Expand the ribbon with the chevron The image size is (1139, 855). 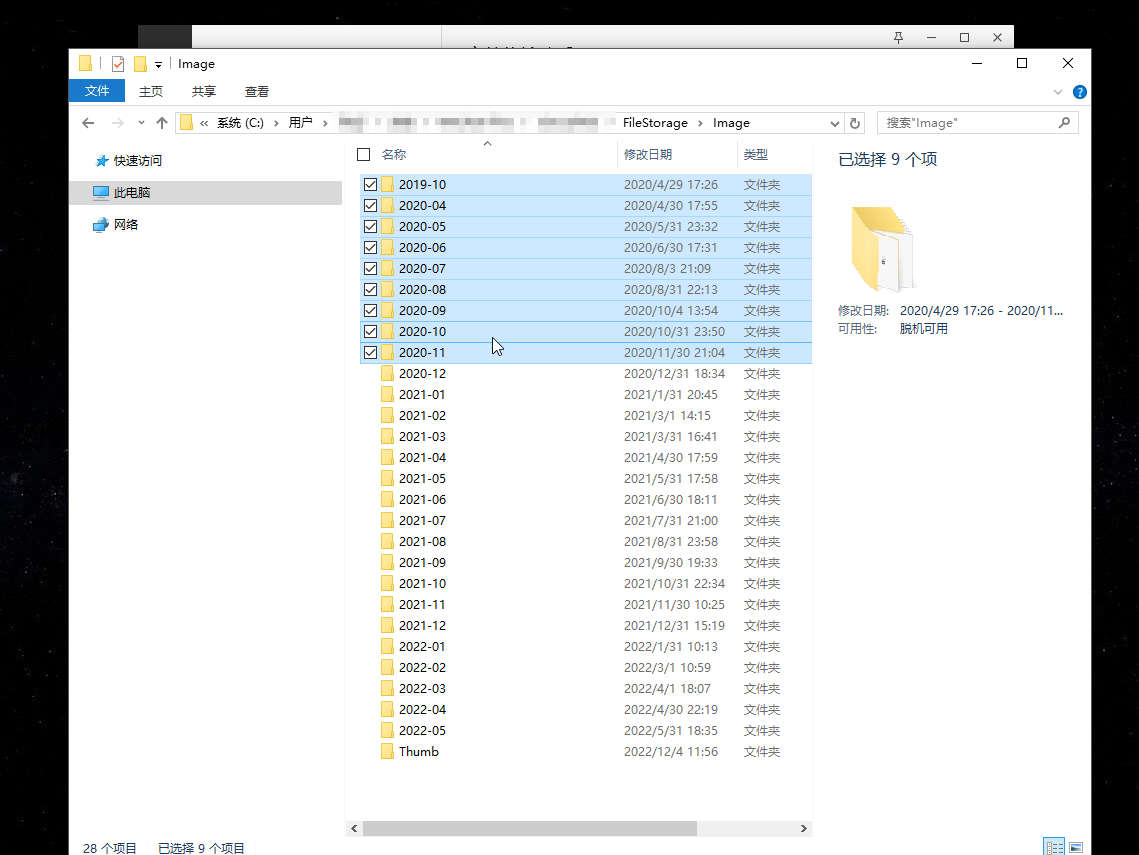click(1059, 92)
